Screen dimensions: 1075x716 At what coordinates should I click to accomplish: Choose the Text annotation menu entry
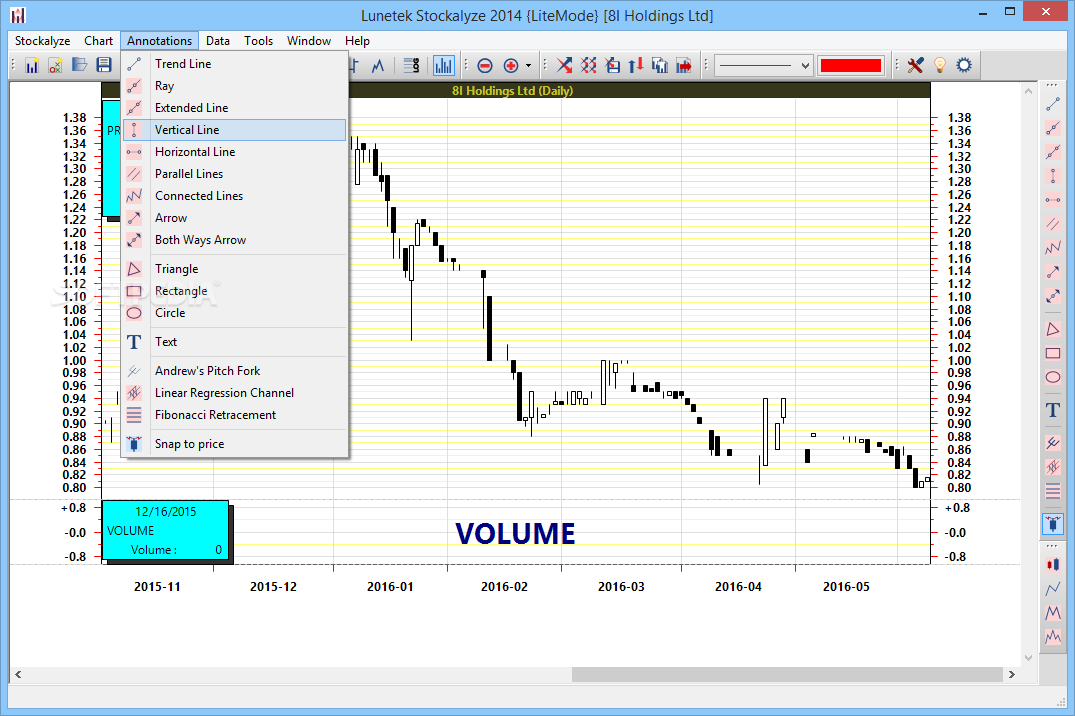pyautogui.click(x=234, y=342)
